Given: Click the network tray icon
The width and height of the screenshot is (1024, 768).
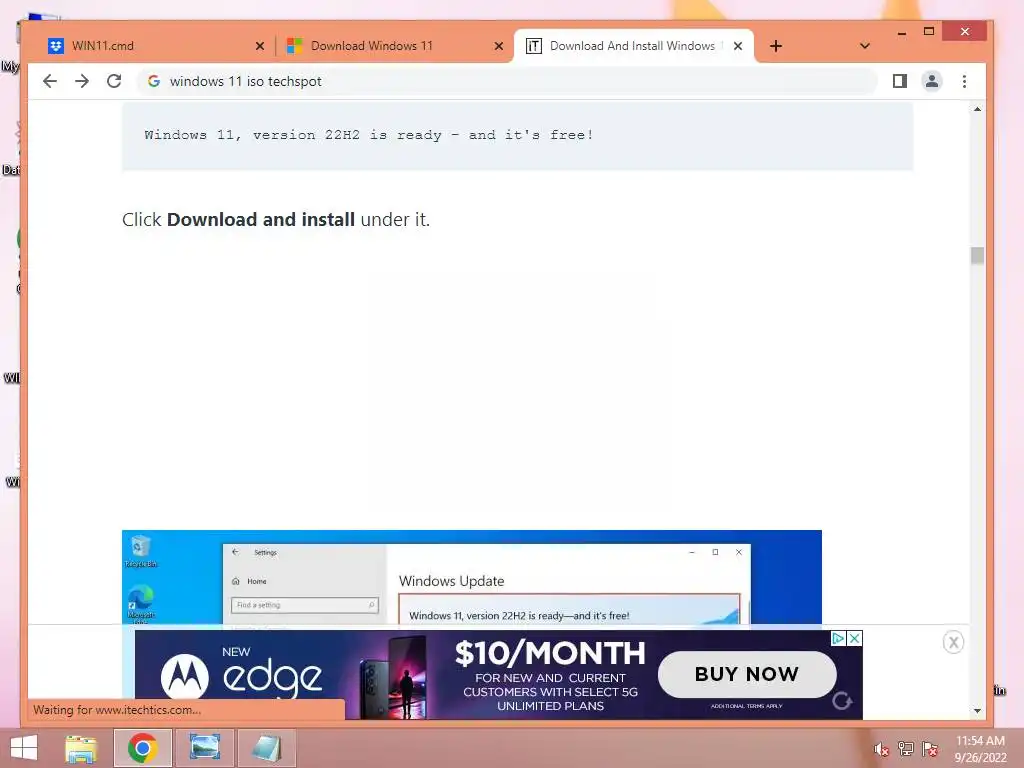Looking at the screenshot, I should click(906, 748).
